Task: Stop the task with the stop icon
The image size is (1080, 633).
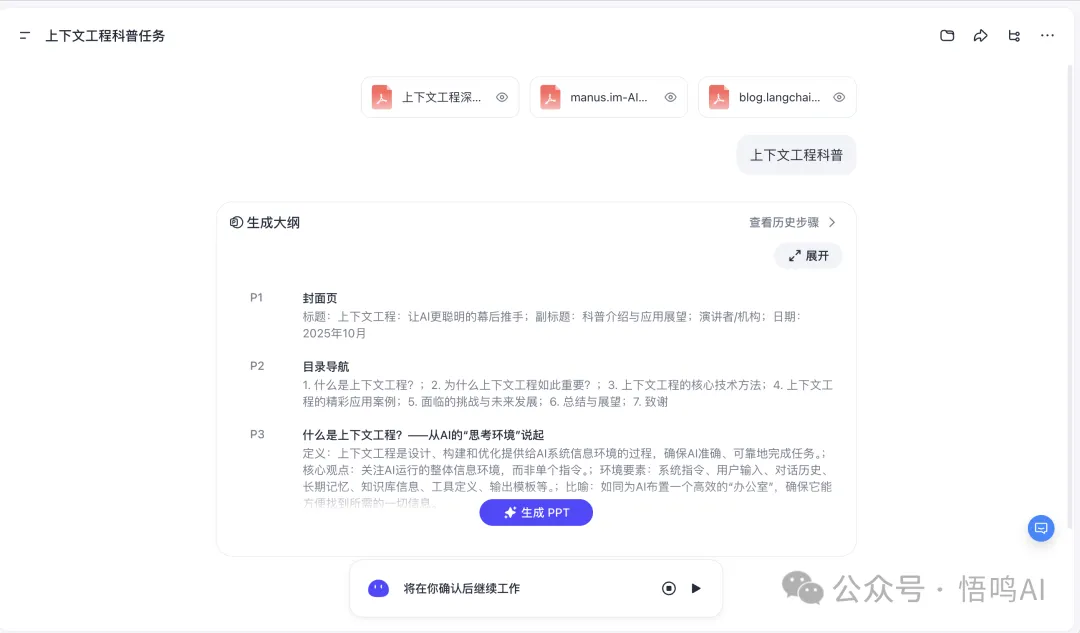Action: pos(669,589)
